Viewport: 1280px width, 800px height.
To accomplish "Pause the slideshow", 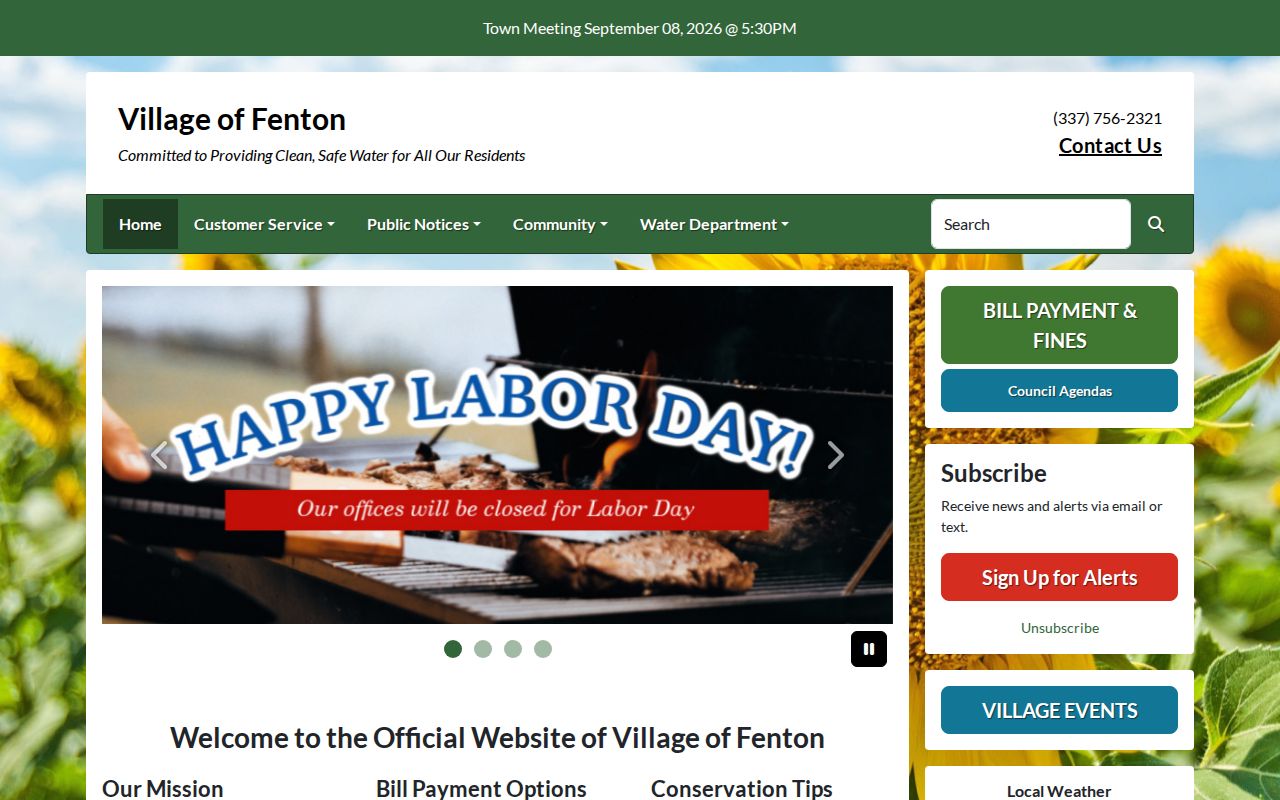I will point(869,649).
